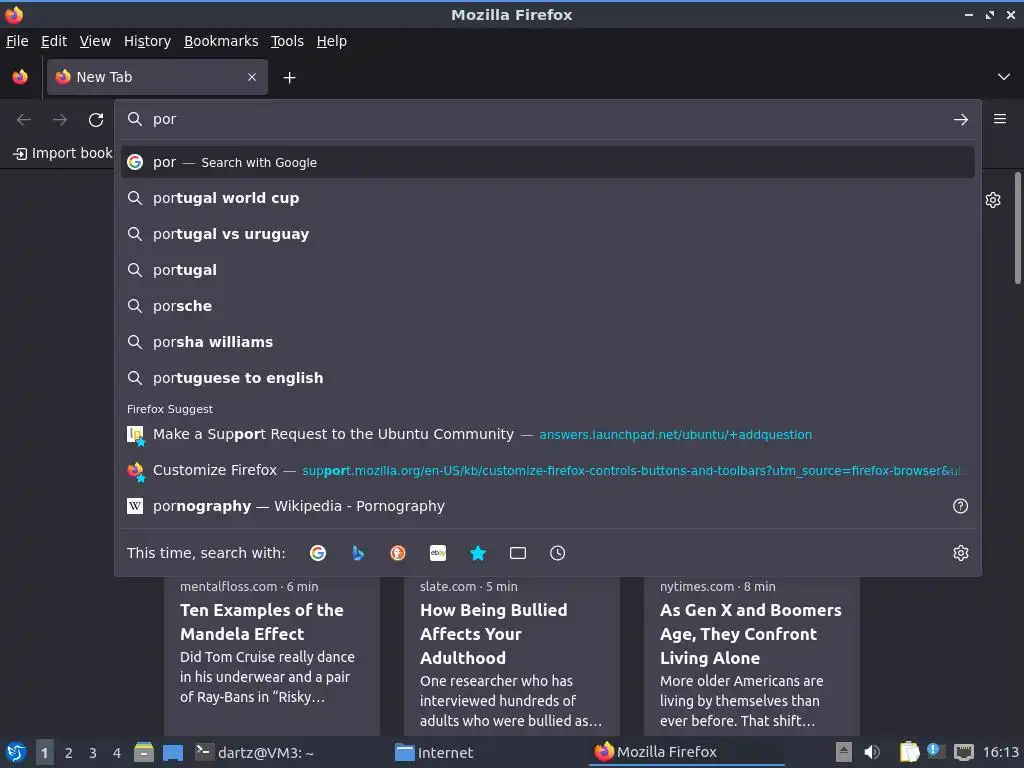The width and height of the screenshot is (1024, 768).
Task: Switch to workspace 4 in taskbar
Action: pyautogui.click(x=117, y=753)
